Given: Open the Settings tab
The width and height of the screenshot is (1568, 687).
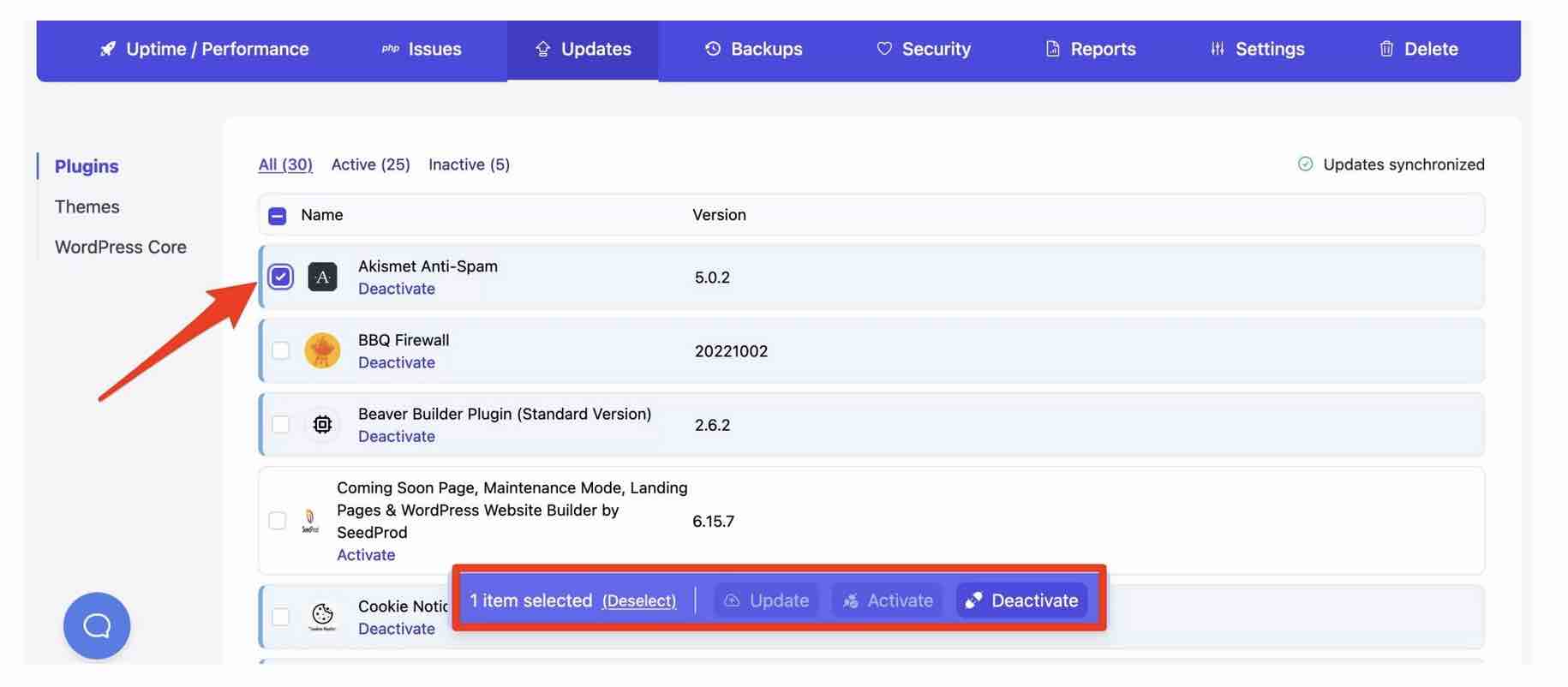Looking at the screenshot, I should [1257, 50].
